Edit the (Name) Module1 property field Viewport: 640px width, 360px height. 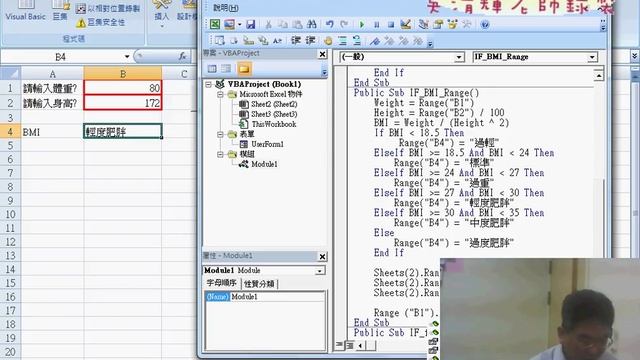click(x=278, y=297)
